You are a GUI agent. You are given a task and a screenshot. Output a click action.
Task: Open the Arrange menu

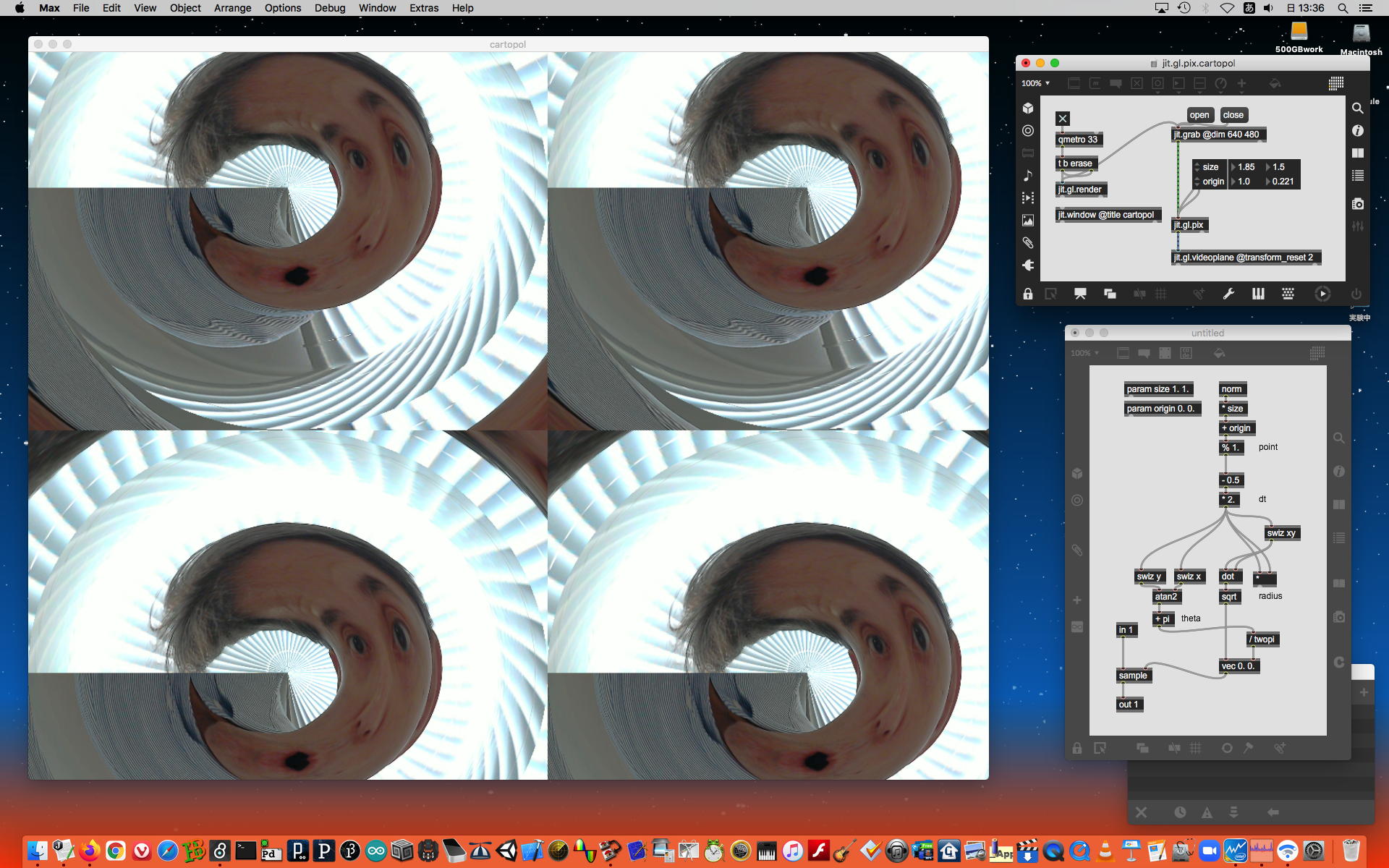pyautogui.click(x=232, y=8)
